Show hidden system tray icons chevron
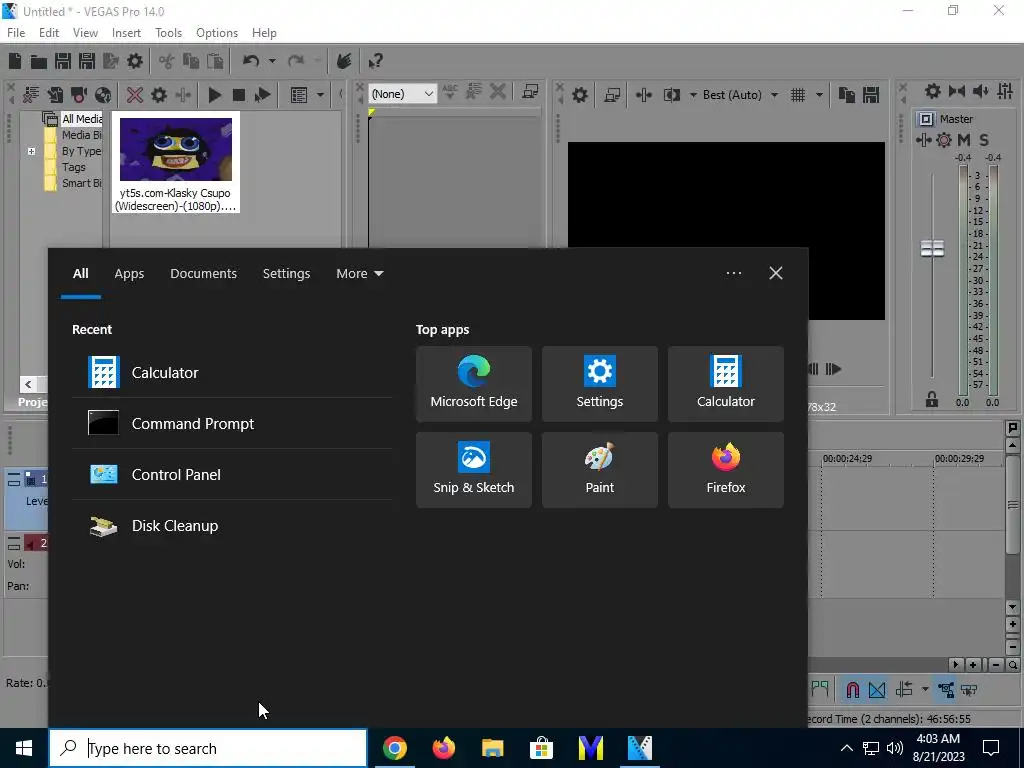Viewport: 1024px width, 768px height. click(846, 748)
